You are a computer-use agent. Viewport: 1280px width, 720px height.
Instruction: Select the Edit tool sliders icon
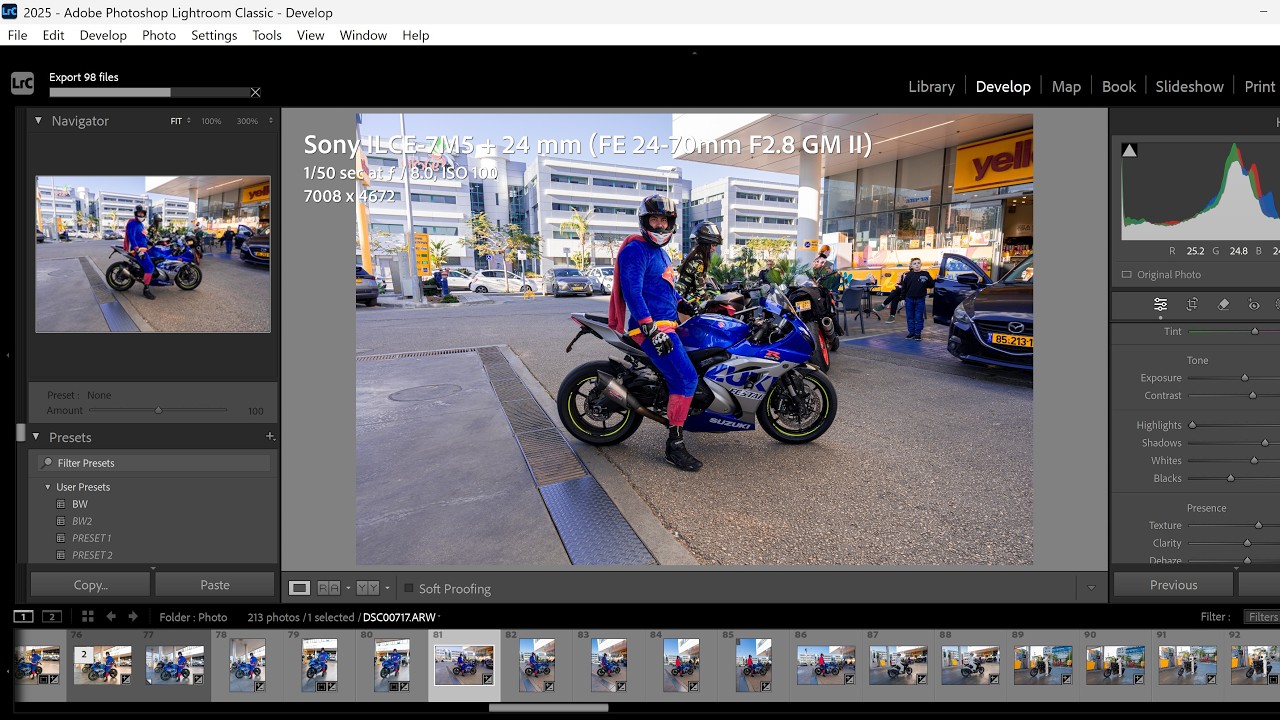pyautogui.click(x=1160, y=305)
